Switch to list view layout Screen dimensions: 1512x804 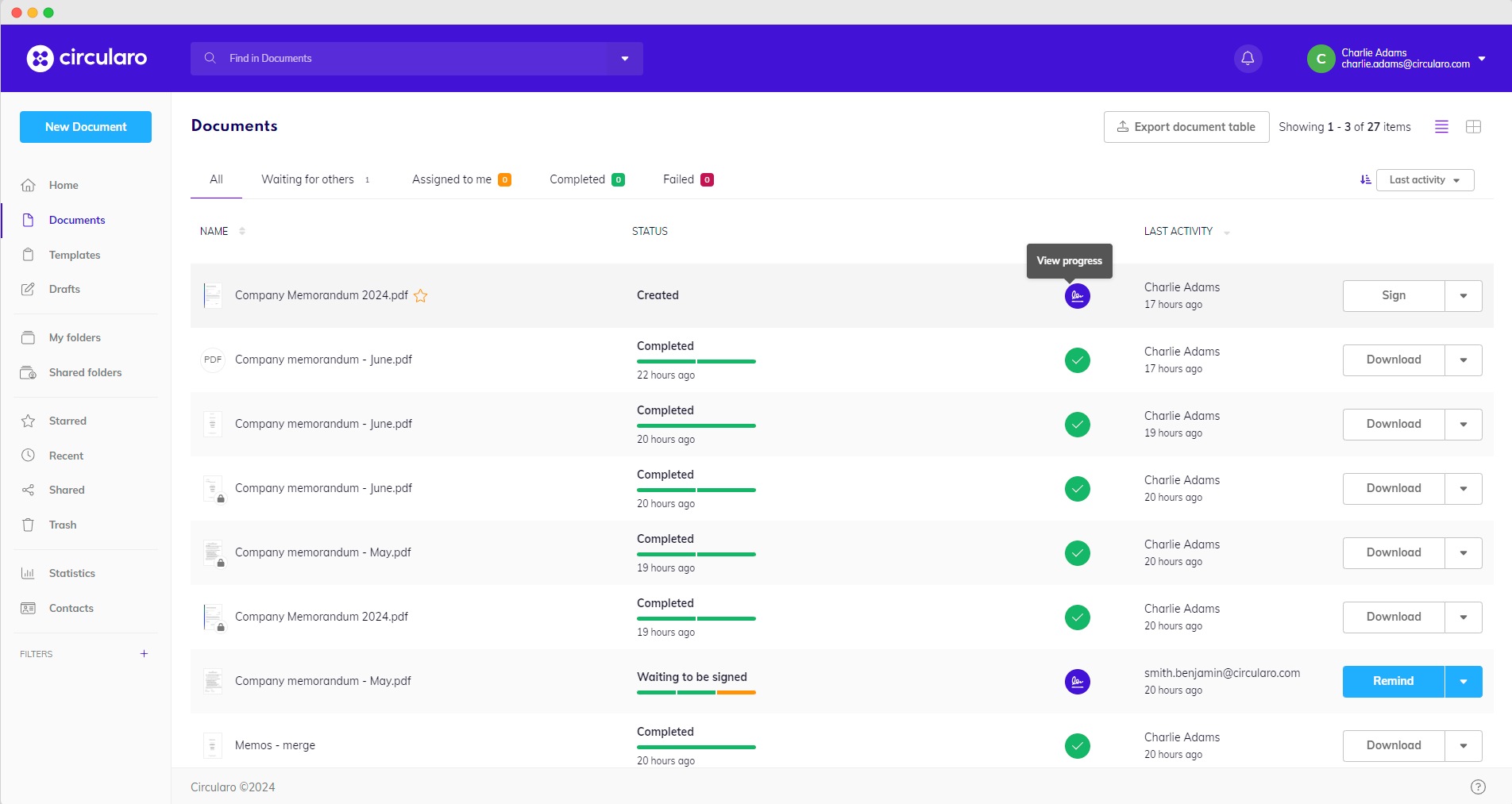[1441, 127]
